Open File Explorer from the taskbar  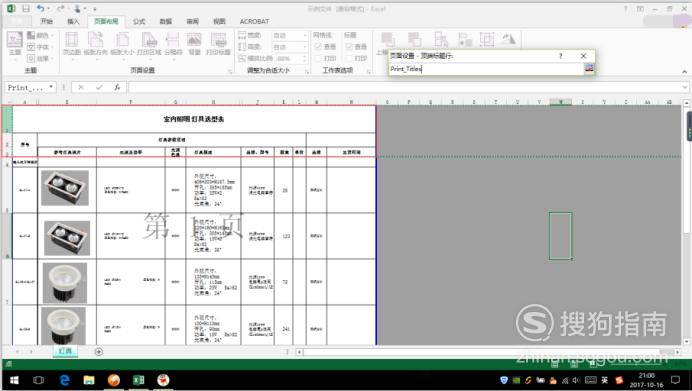click(x=89, y=380)
